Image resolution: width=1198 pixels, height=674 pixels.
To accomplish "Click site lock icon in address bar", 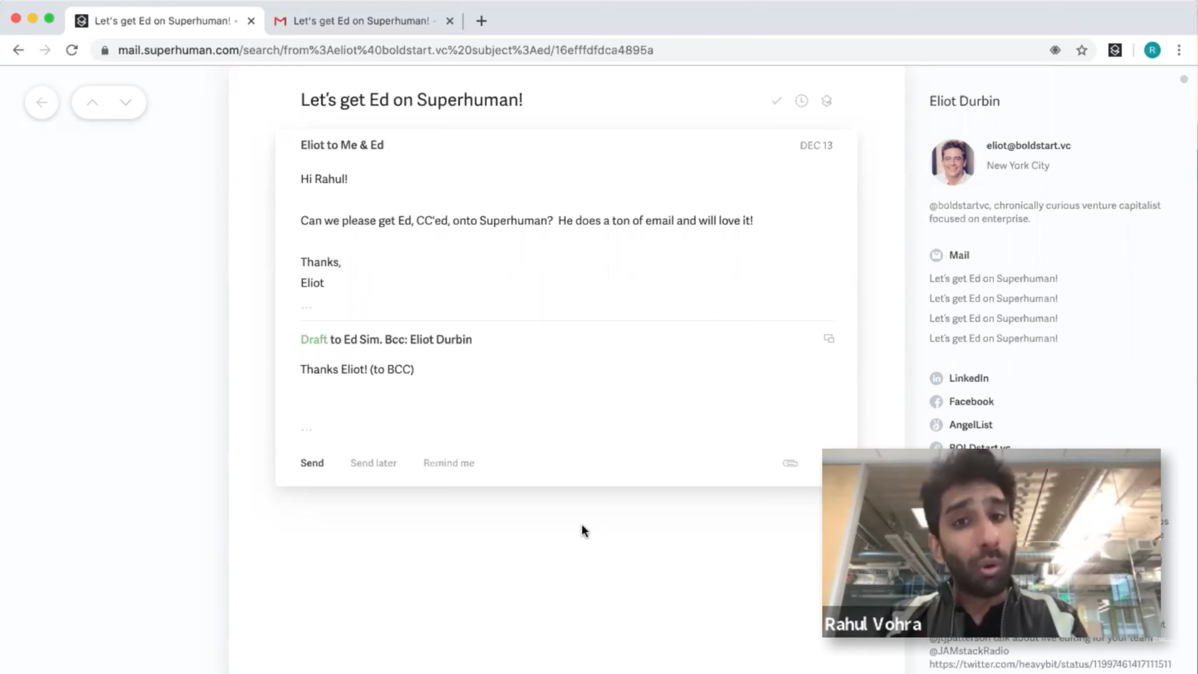I will pyautogui.click(x=105, y=50).
